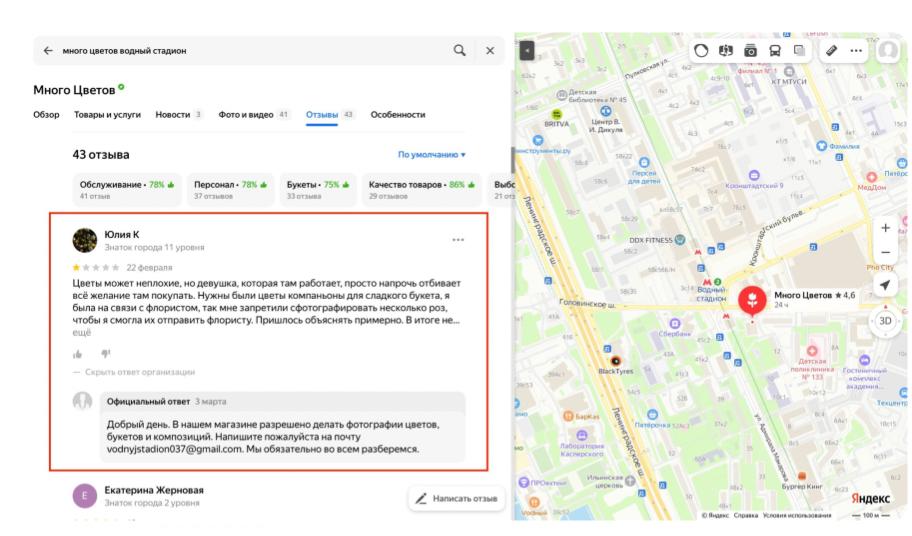Open the DDX FITNESS place marker
912x536 pixels.
point(679,240)
